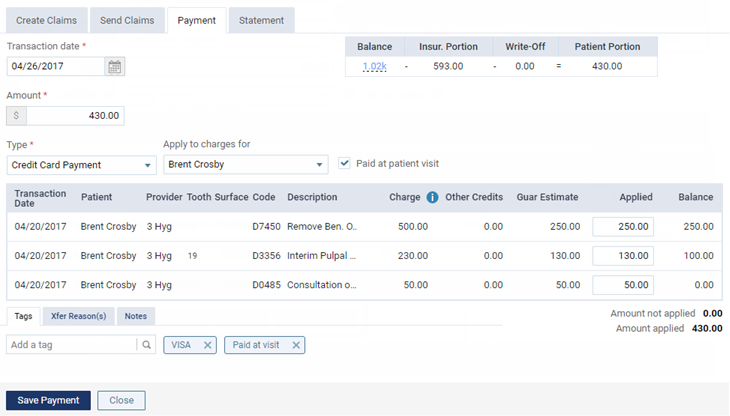Open the Notes tab
730x416 pixels.
tap(136, 316)
